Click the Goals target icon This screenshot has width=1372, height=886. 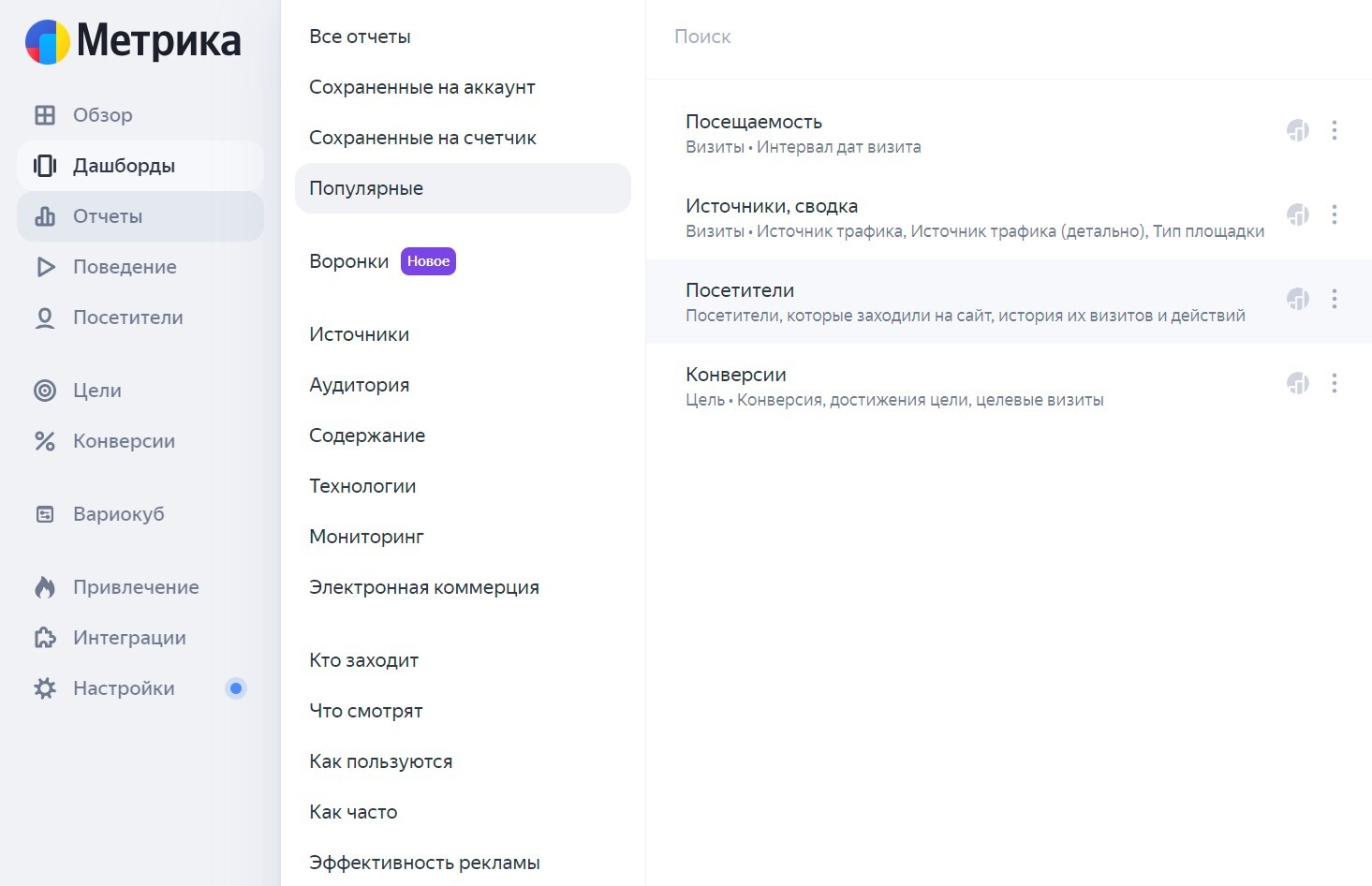click(45, 391)
